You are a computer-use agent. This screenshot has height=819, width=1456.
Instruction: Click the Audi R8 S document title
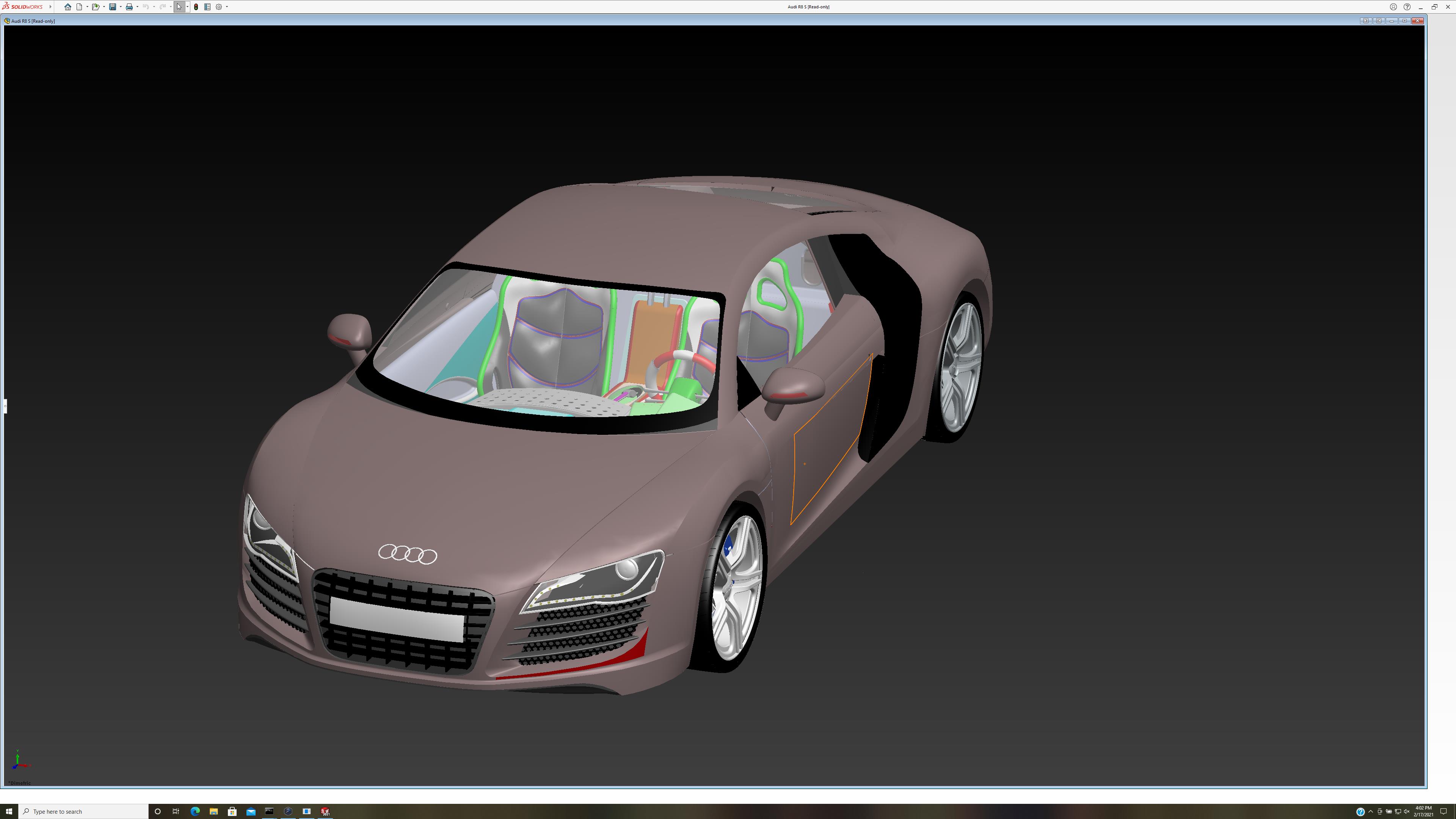tap(33, 21)
